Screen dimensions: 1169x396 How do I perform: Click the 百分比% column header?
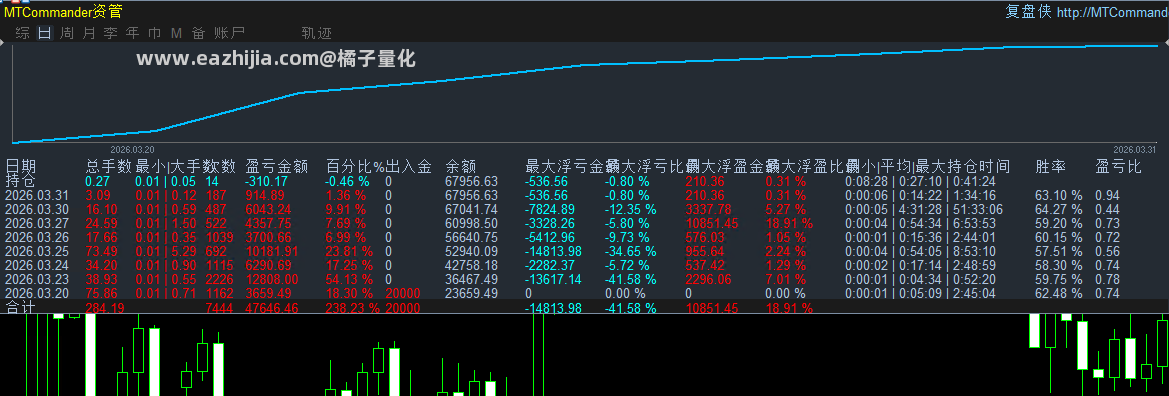[x=355, y=166]
